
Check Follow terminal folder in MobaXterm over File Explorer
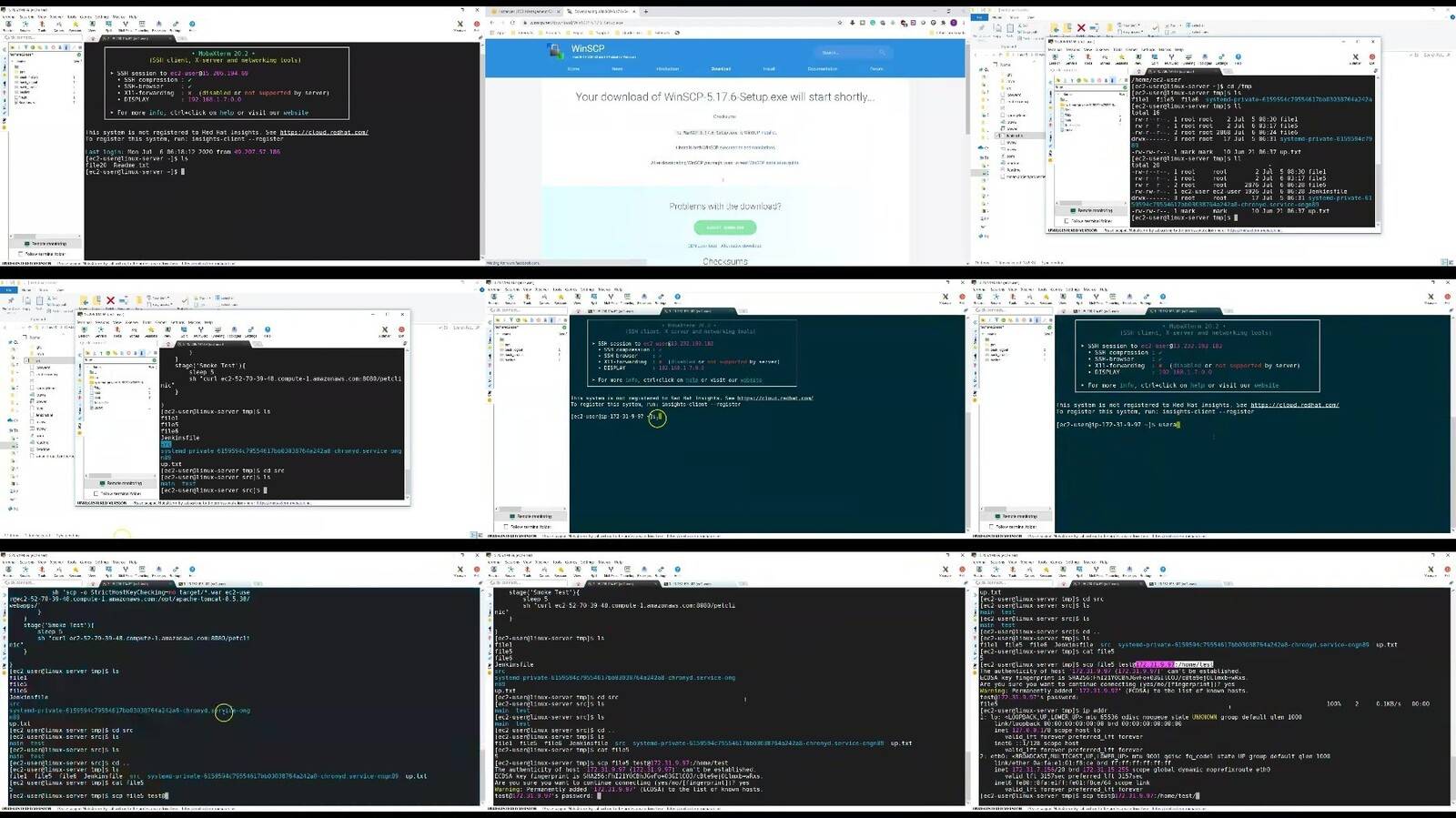[x=1066, y=221]
